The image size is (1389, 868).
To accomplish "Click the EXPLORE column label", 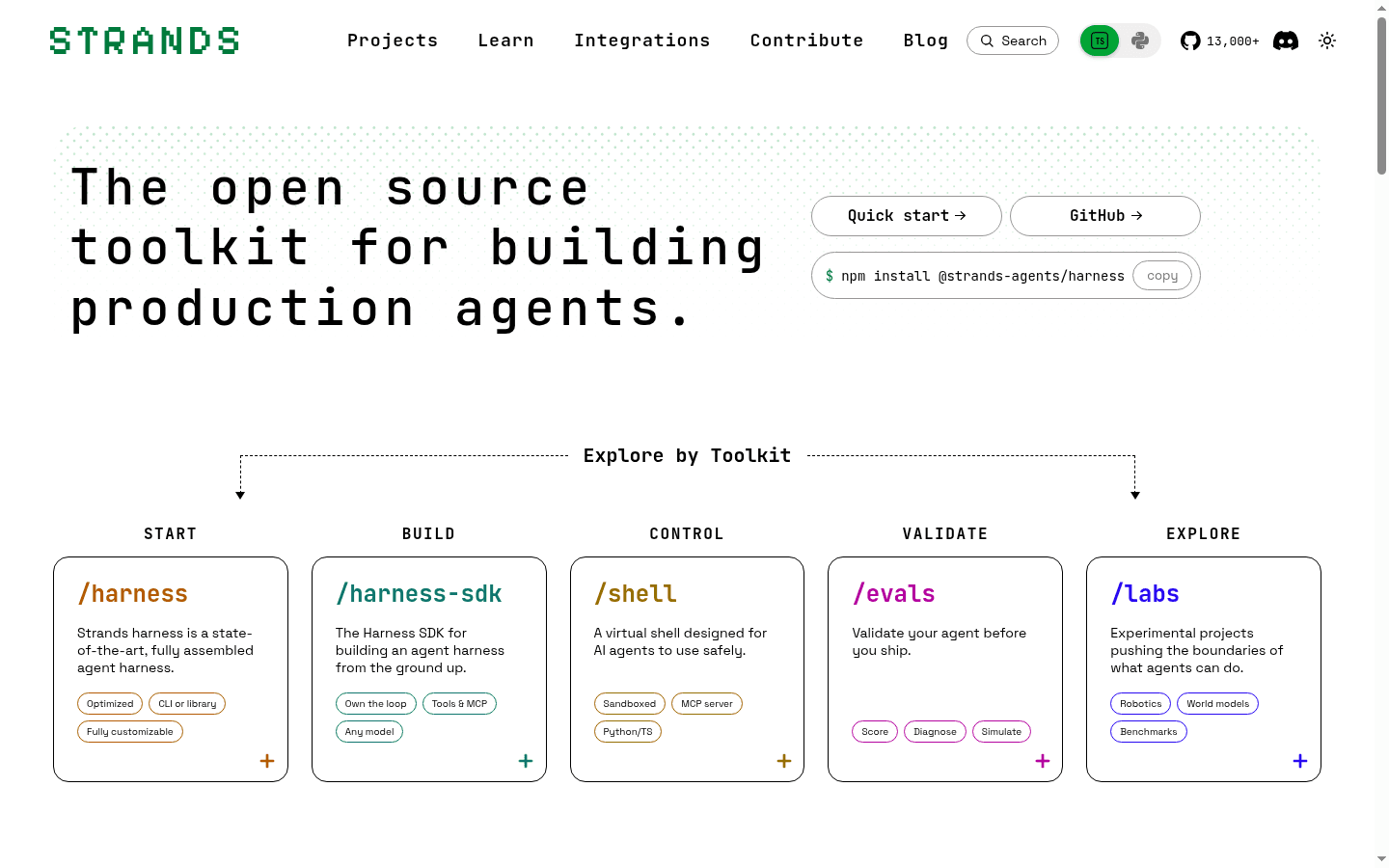I will pos(1204,534).
